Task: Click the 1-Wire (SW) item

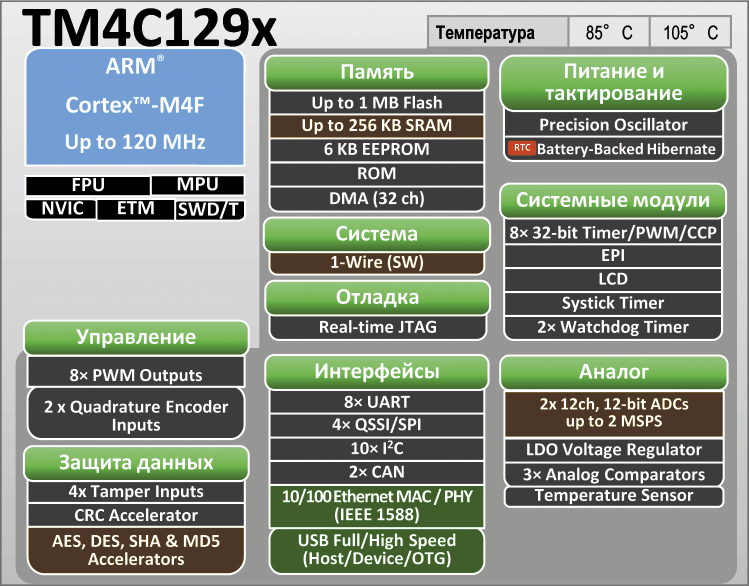Action: (x=377, y=263)
